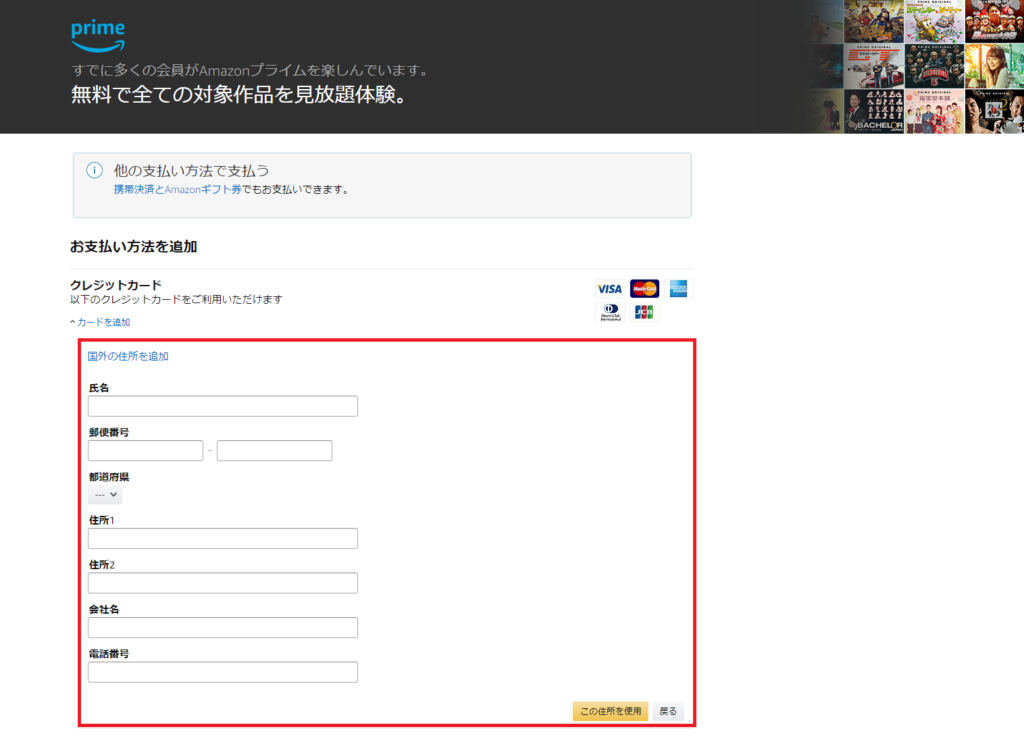Click the Diners Club International icon
Image resolution: width=1024 pixels, height=744 pixels.
pos(609,311)
